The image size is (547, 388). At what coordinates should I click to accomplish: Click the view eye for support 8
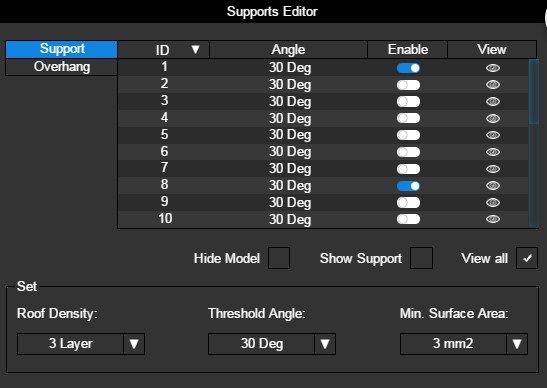[x=493, y=186]
